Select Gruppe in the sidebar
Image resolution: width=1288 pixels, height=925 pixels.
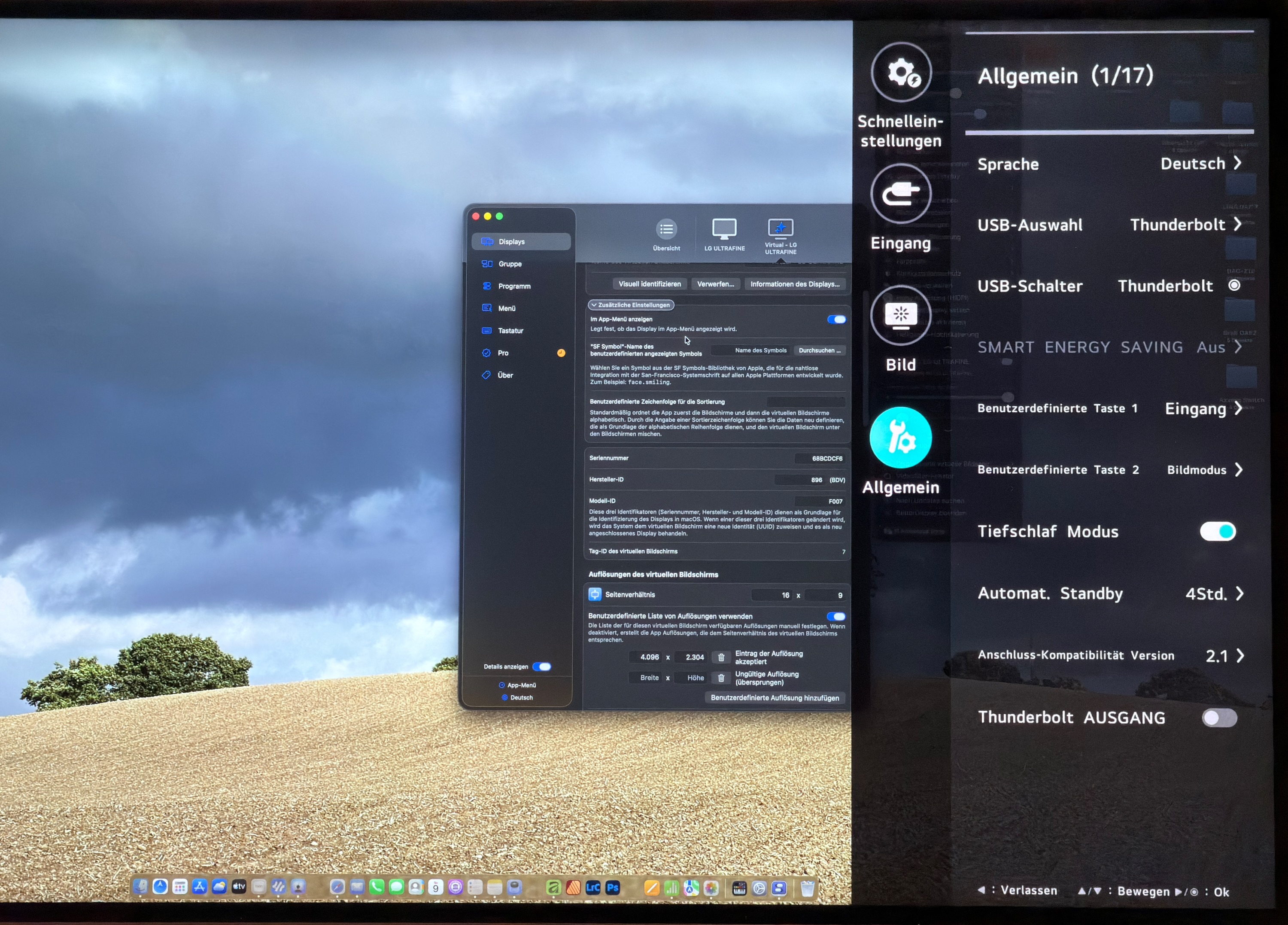510,264
